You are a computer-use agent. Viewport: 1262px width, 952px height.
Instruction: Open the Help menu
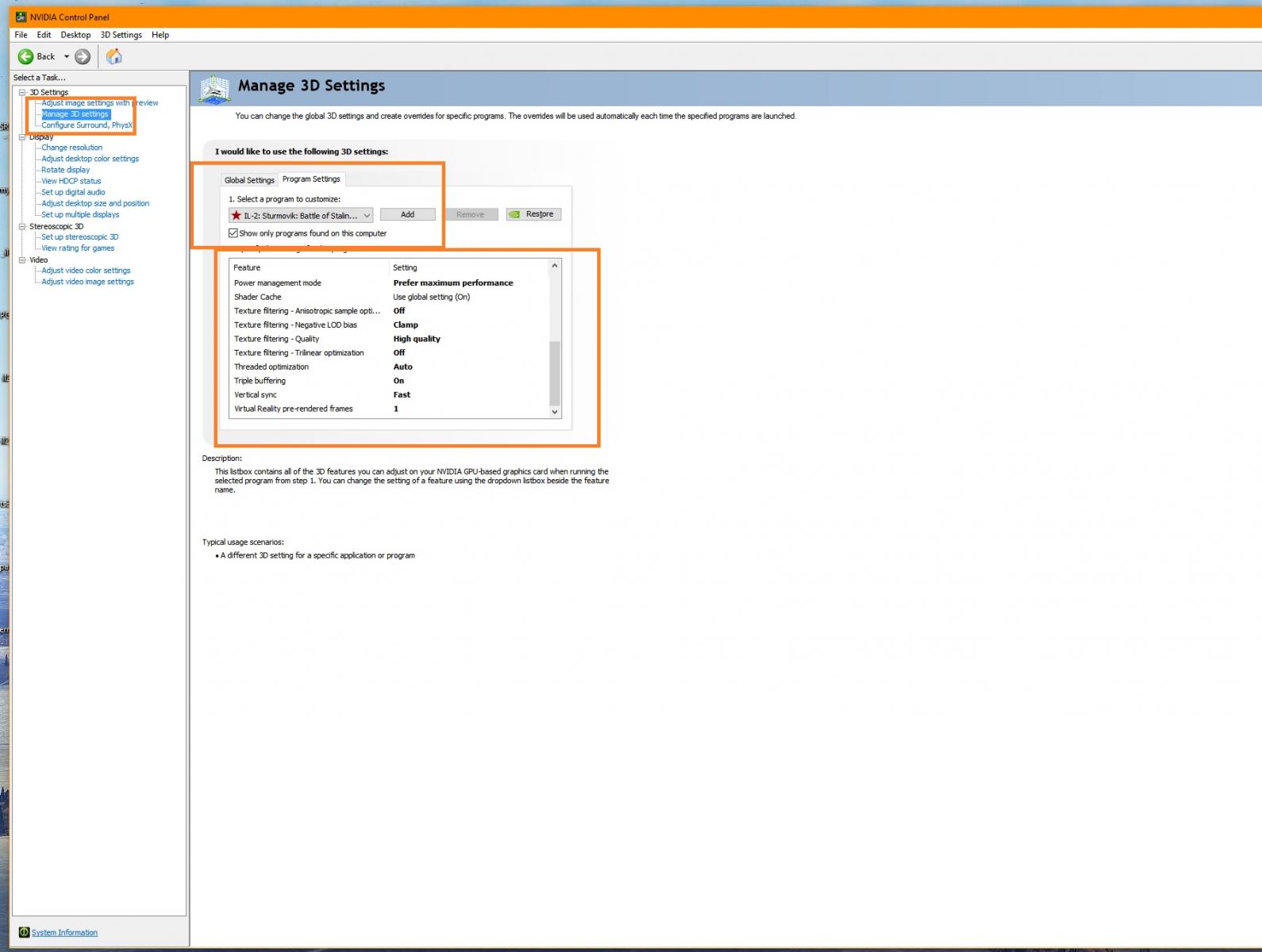tap(160, 35)
